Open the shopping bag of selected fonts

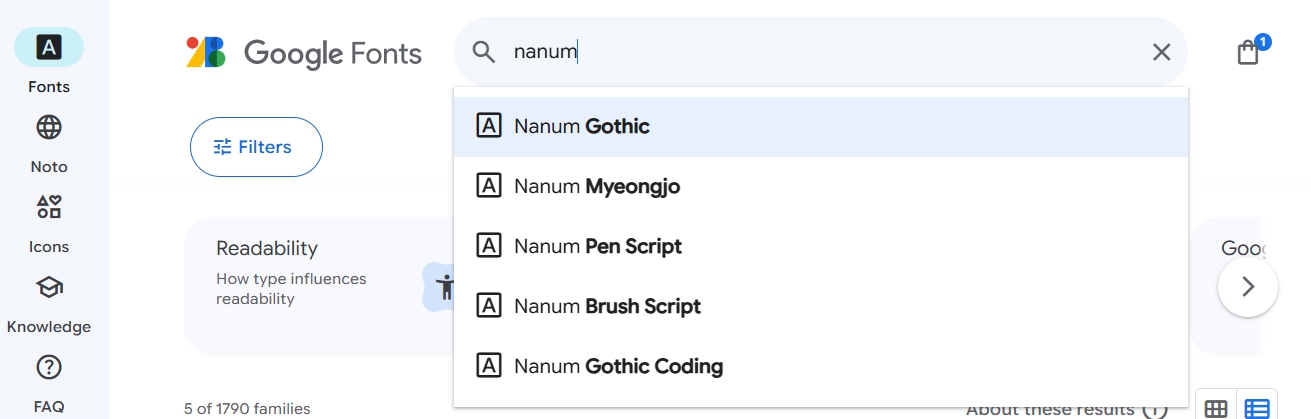1248,52
